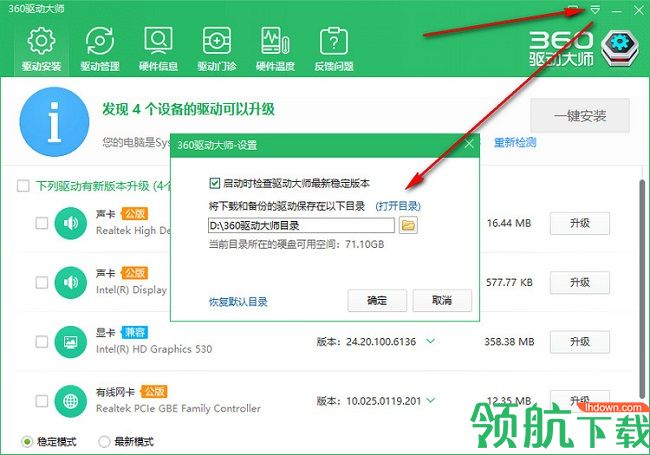Viewport: 650px width, 455px height.
Task: Click Intel(R) Display speaker icon
Action: pyautogui.click(x=70, y=283)
